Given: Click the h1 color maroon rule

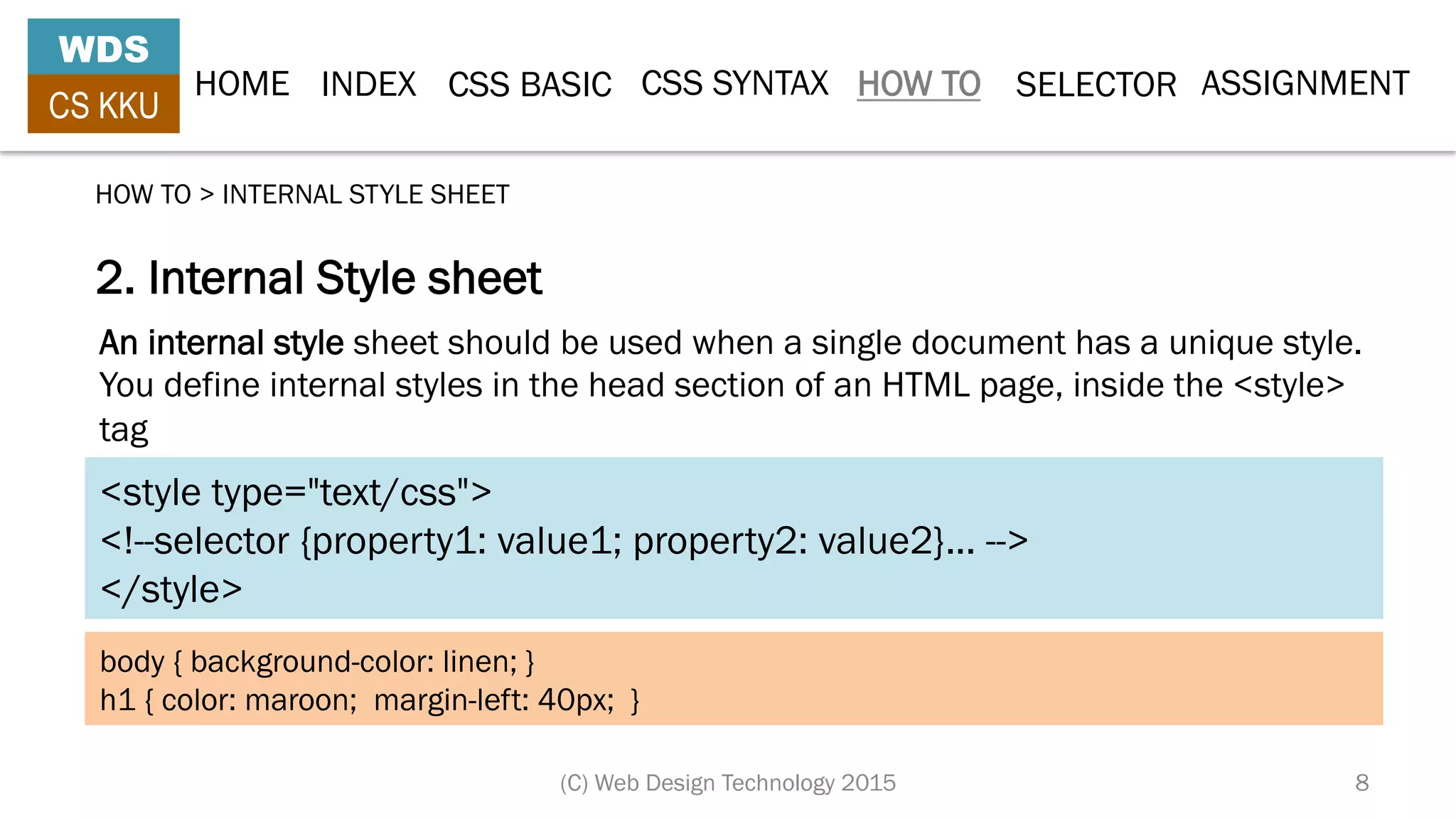Looking at the screenshot, I should point(370,700).
